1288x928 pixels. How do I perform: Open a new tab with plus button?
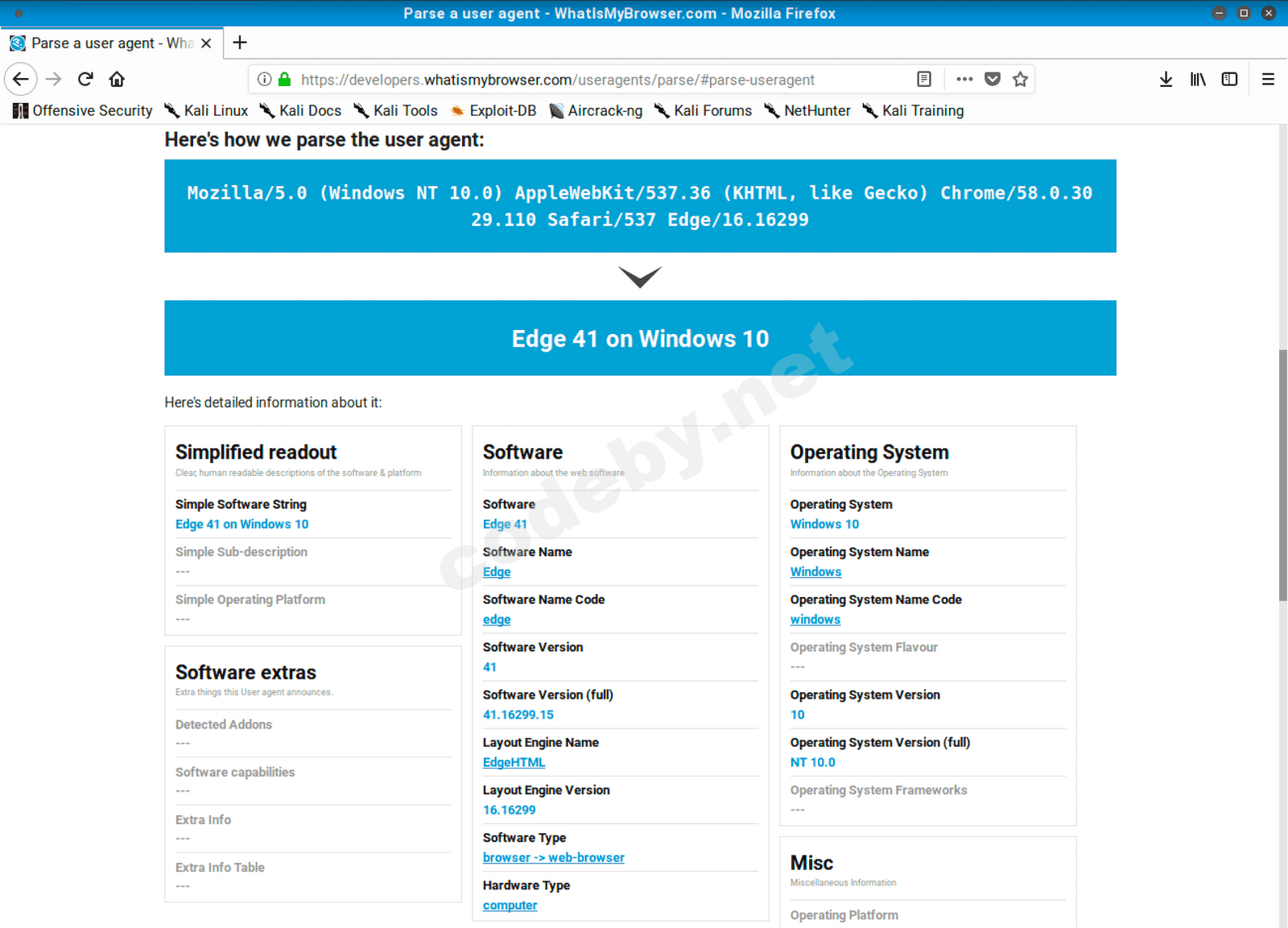240,43
